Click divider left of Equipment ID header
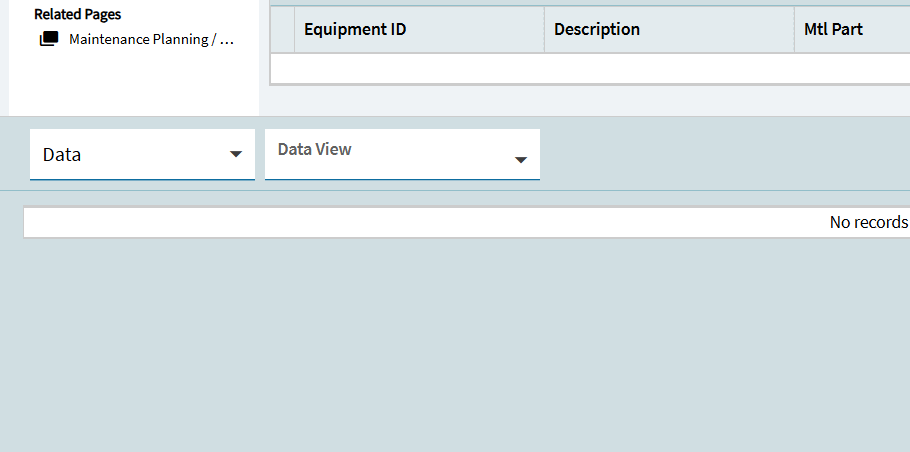The width and height of the screenshot is (910, 452). pyautogui.click(x=295, y=29)
